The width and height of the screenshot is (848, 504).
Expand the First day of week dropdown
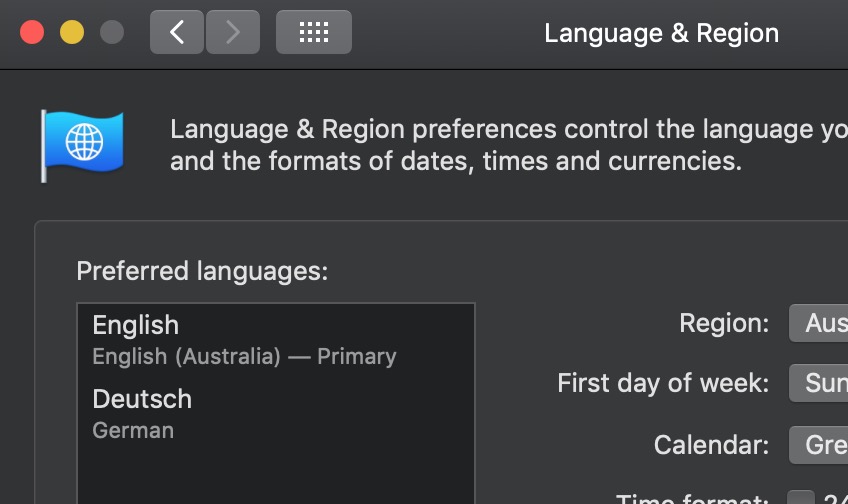pyautogui.click(x=819, y=383)
